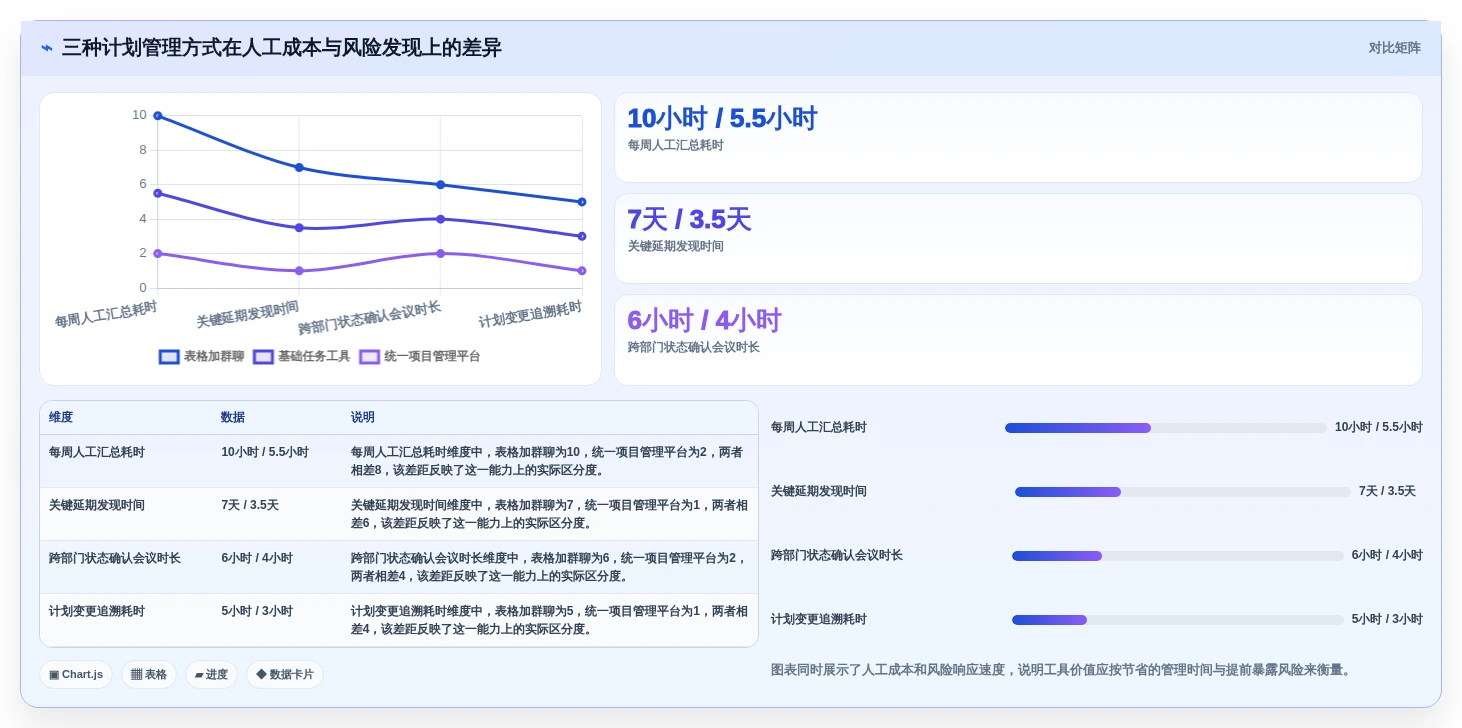Click chart axis label 关键延期发现时间
1462x728 pixels.
click(247, 314)
